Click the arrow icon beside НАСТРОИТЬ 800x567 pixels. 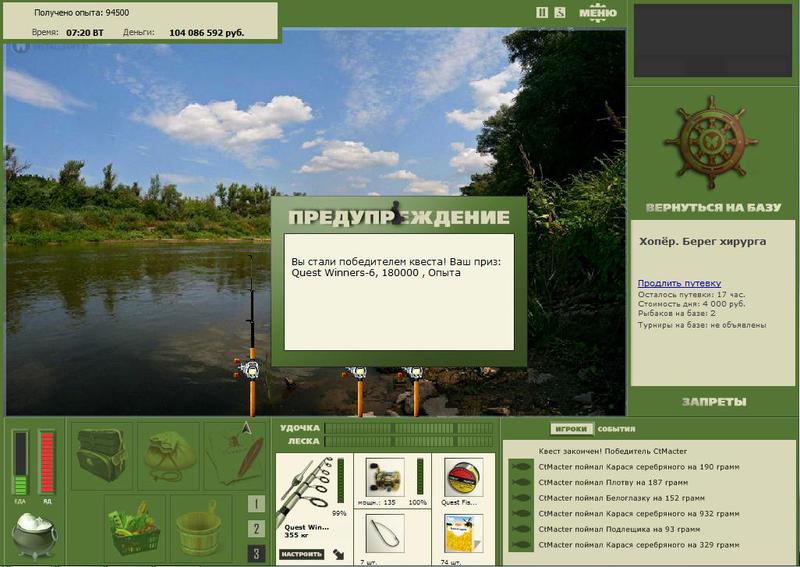pyautogui.click(x=338, y=554)
